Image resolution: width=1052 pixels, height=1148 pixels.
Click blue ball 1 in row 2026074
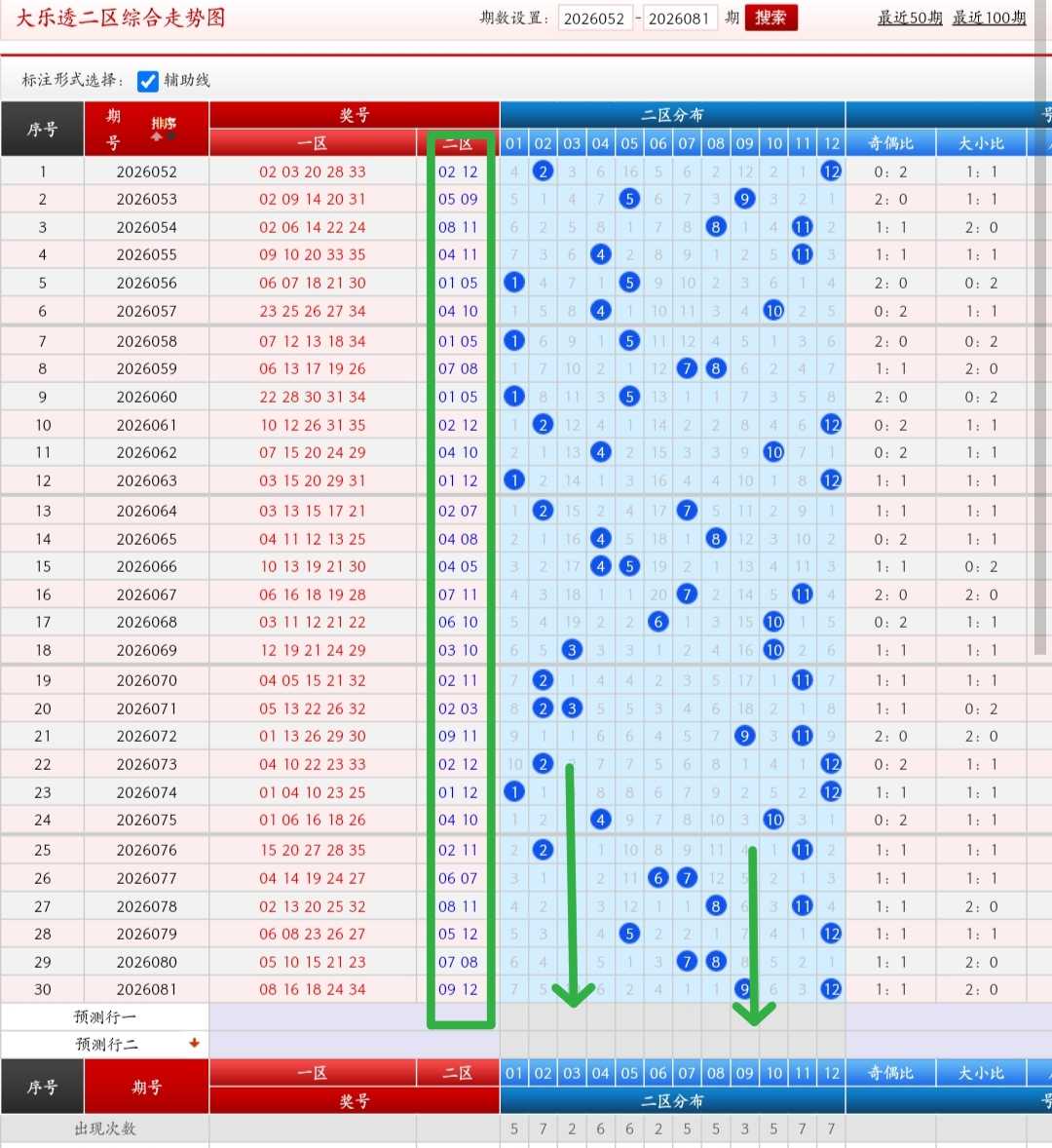[x=514, y=792]
